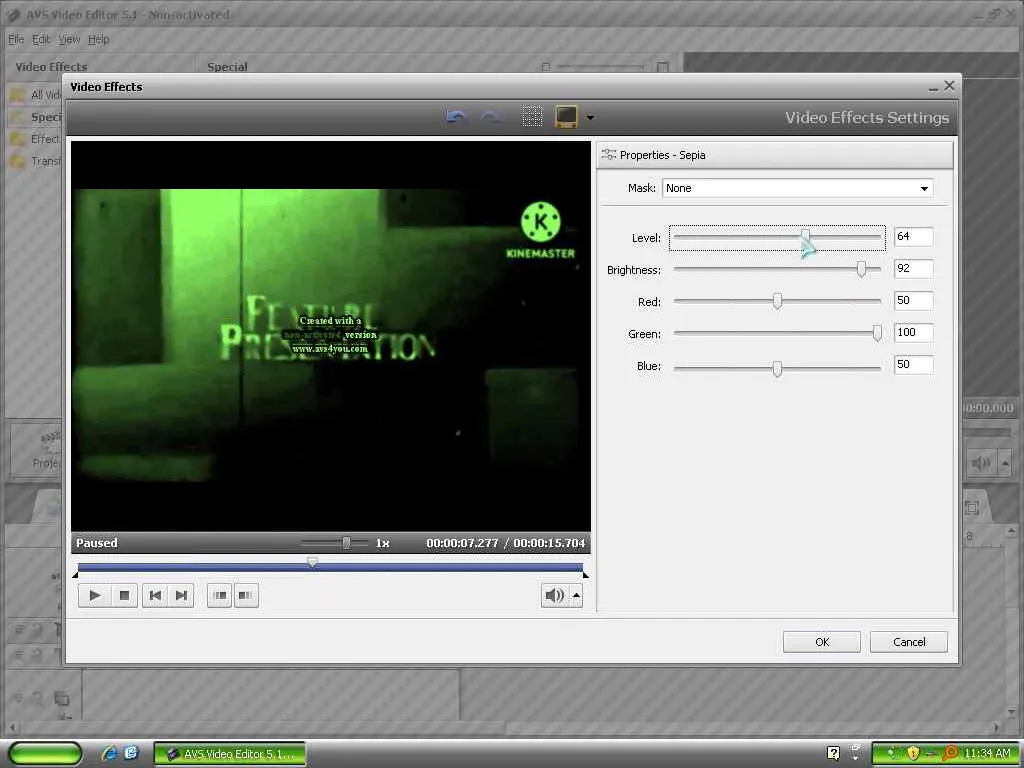The height and width of the screenshot is (768, 1024).
Task: Open the Mask dropdown set to None
Action: (x=797, y=188)
